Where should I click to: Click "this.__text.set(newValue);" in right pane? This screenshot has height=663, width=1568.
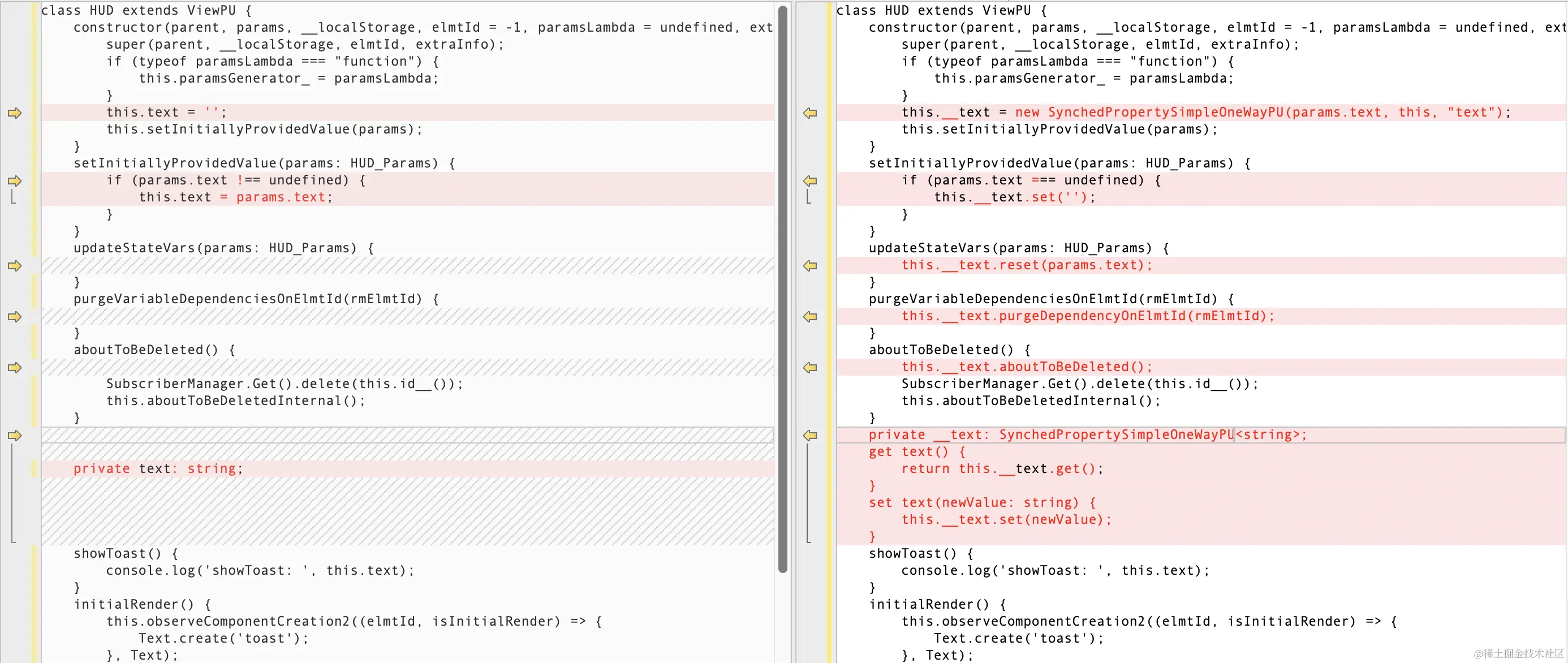click(x=1007, y=520)
